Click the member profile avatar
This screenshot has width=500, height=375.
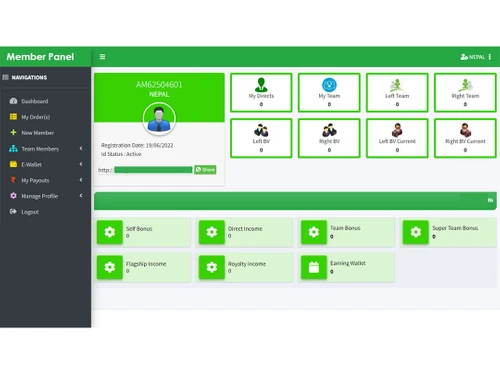click(159, 119)
